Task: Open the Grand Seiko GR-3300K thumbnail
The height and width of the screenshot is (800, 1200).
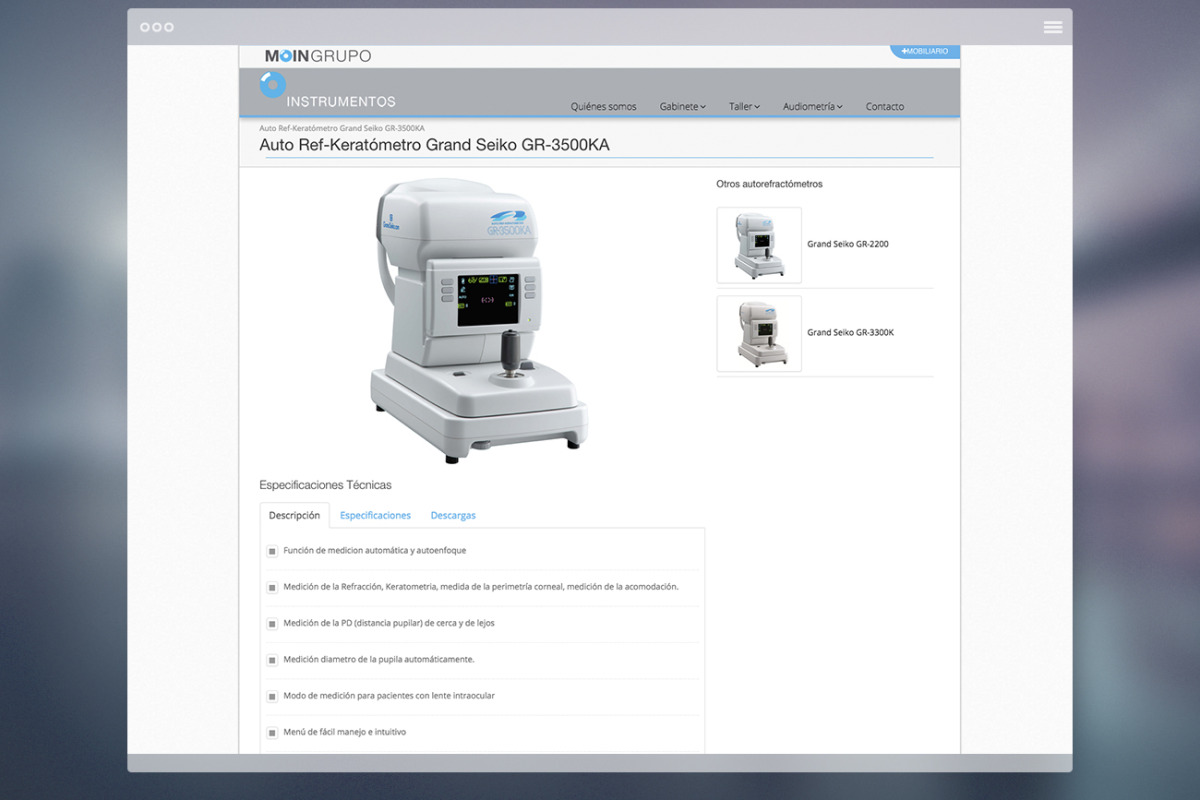Action: (759, 333)
